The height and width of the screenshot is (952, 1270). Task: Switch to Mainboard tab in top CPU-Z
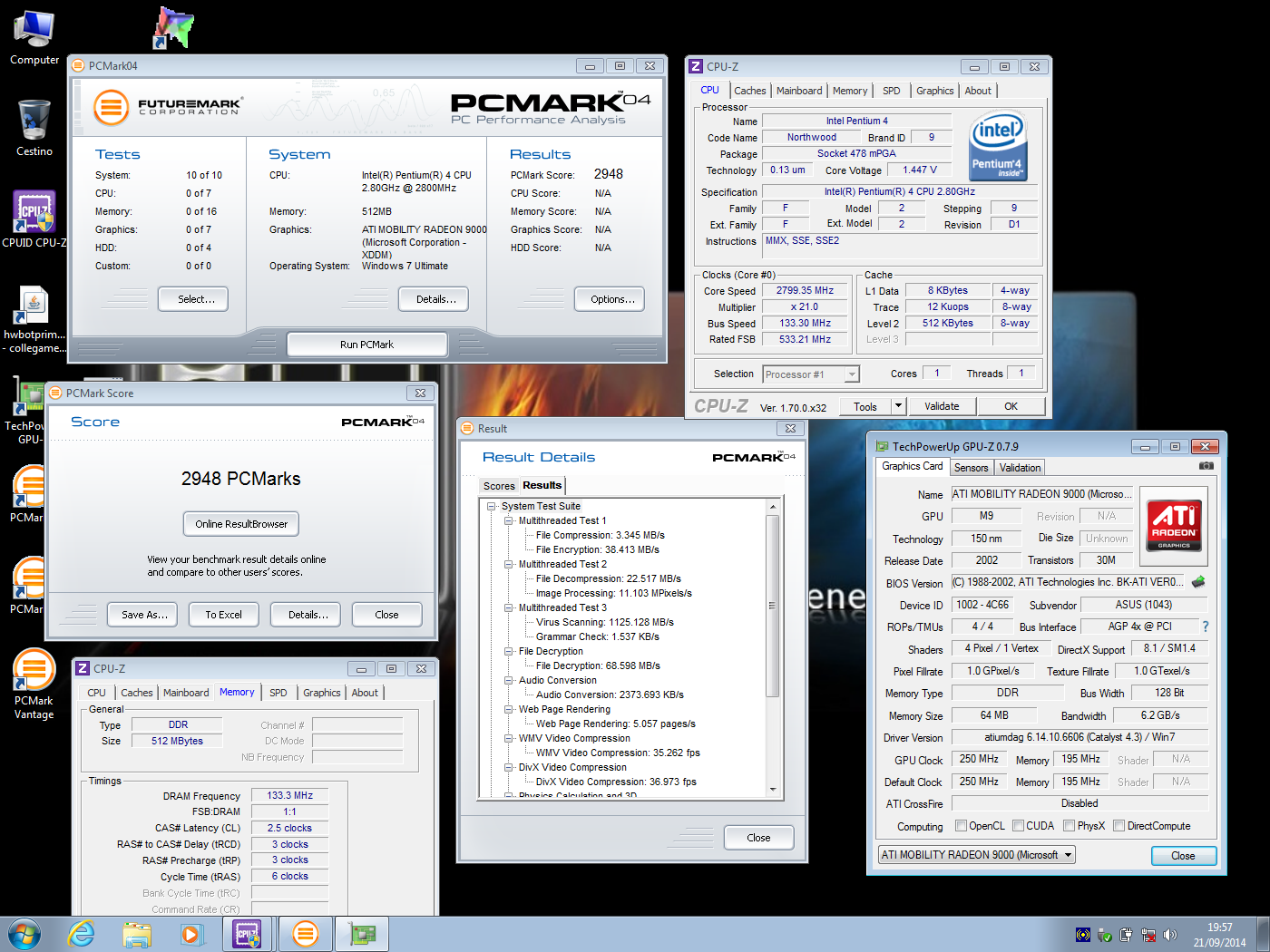[799, 91]
